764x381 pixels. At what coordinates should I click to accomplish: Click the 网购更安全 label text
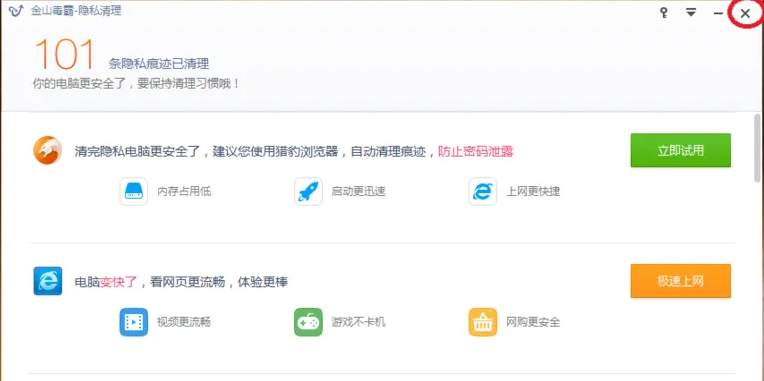coord(533,322)
